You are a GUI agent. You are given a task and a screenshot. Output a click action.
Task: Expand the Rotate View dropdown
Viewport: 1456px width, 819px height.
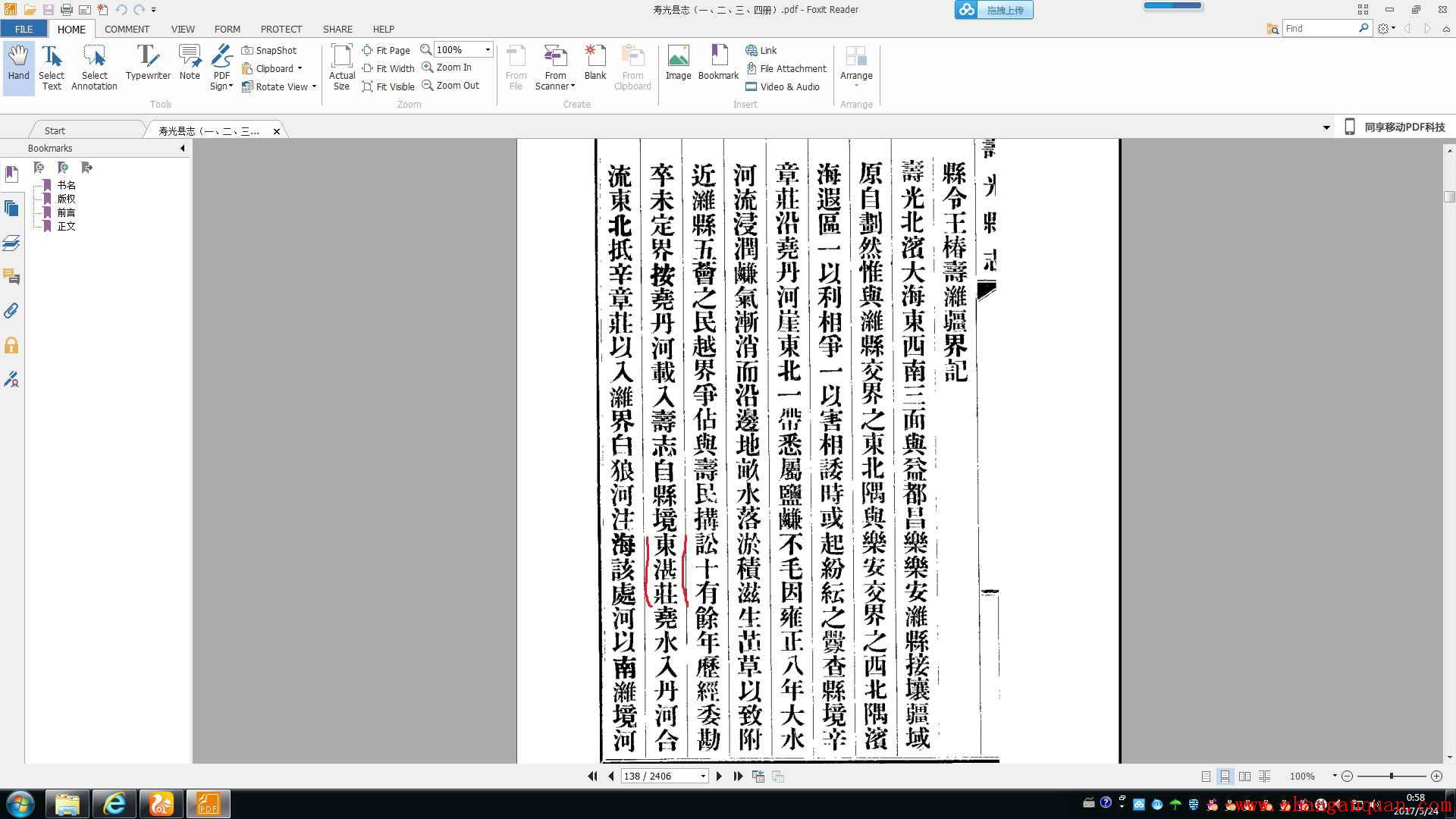point(314,86)
